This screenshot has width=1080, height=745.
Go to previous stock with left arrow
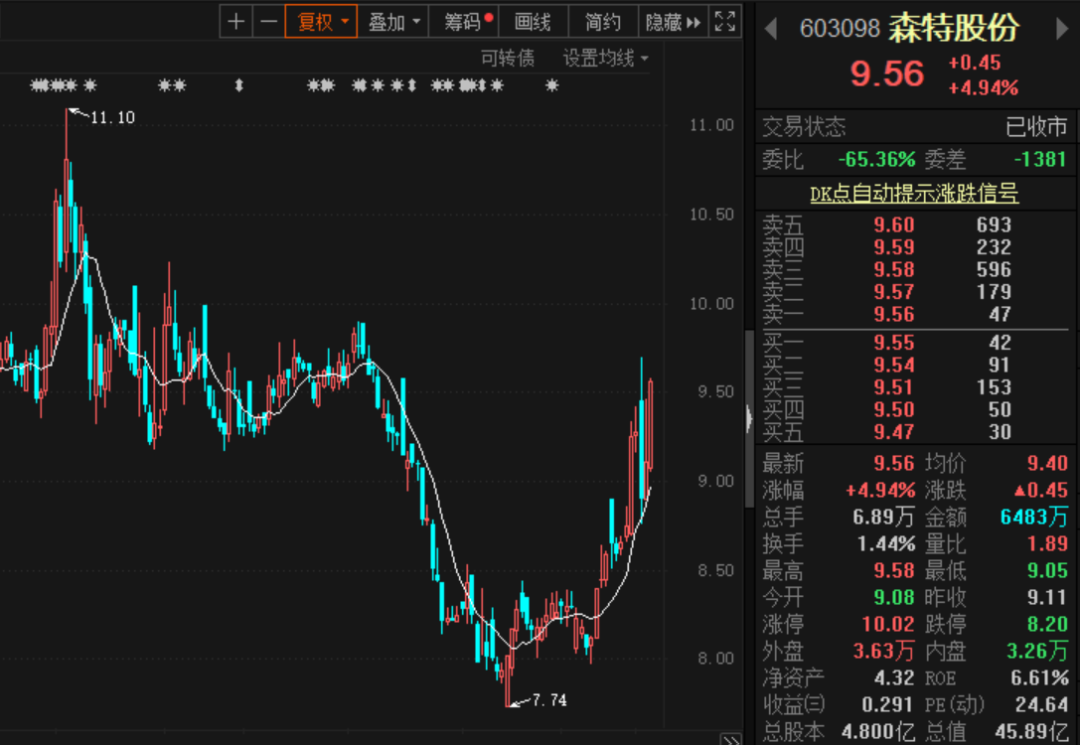tap(771, 30)
